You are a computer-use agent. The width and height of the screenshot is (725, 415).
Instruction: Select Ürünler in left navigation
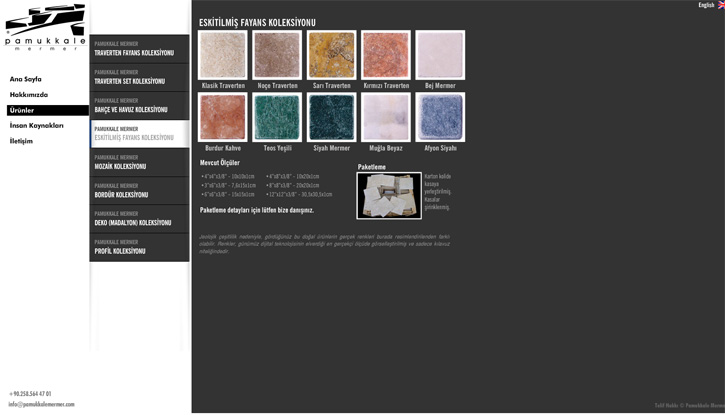coord(22,111)
